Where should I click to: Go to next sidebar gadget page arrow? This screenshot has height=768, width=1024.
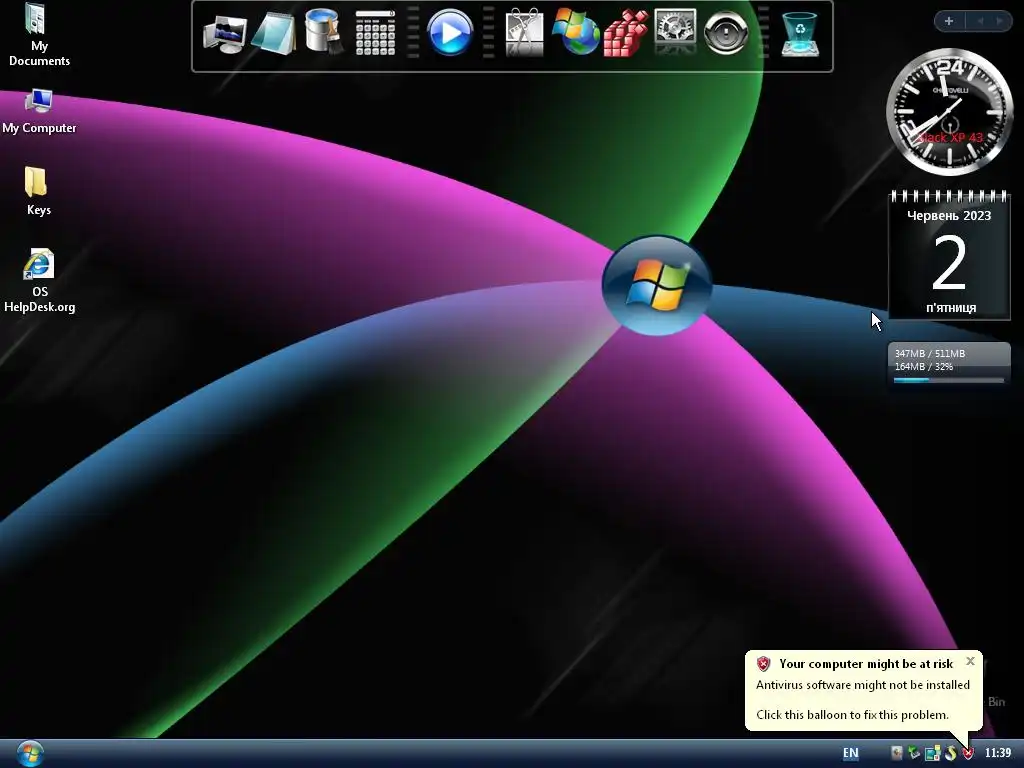tap(999, 21)
